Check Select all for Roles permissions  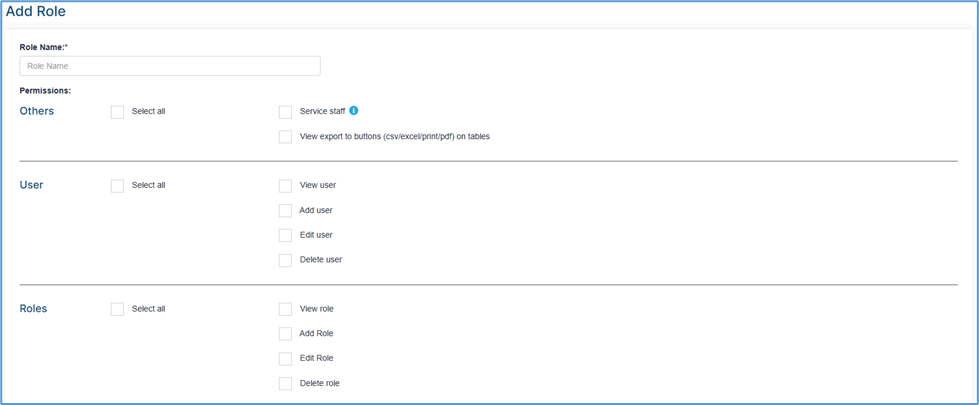[117, 309]
